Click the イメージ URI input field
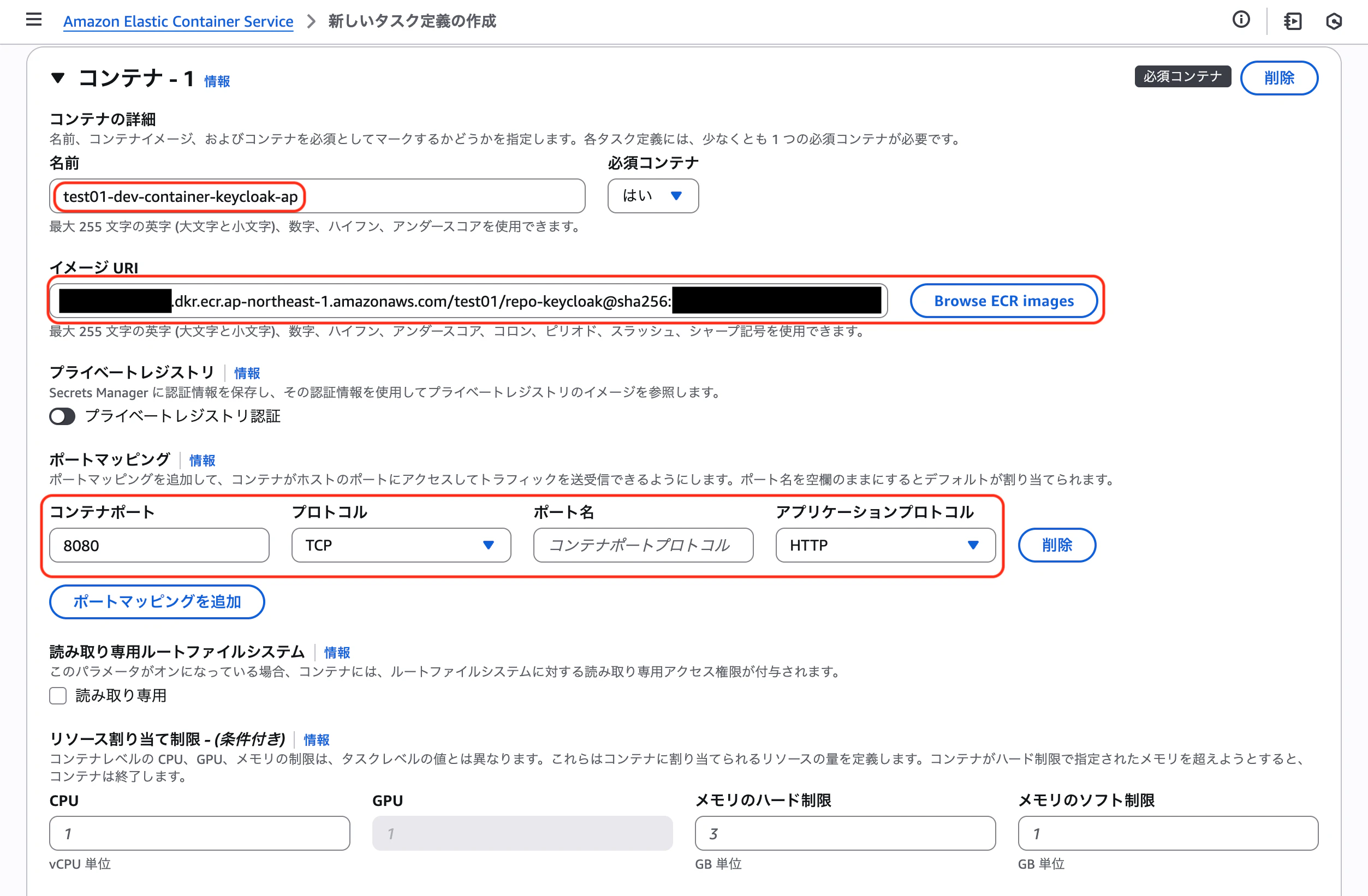 (468, 301)
